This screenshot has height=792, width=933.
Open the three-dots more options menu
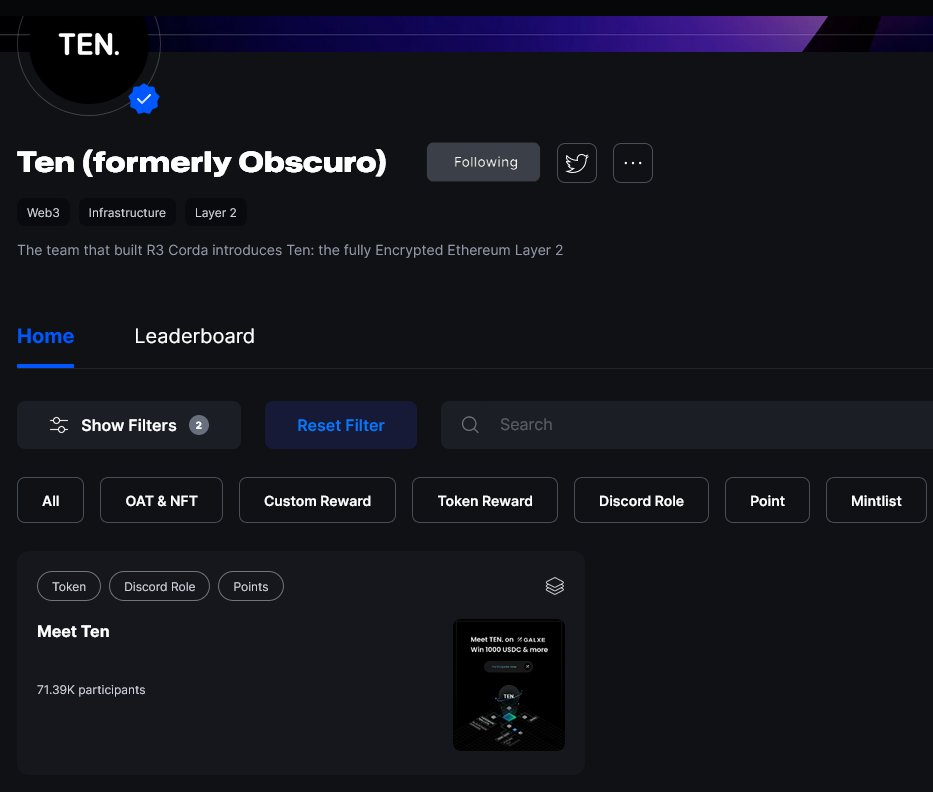pos(633,162)
